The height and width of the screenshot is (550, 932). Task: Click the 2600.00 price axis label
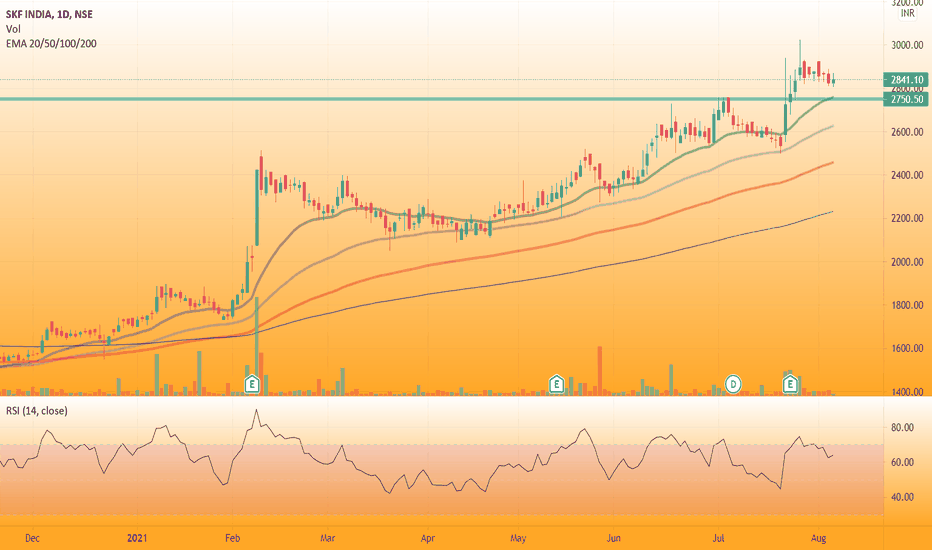[x=907, y=132]
